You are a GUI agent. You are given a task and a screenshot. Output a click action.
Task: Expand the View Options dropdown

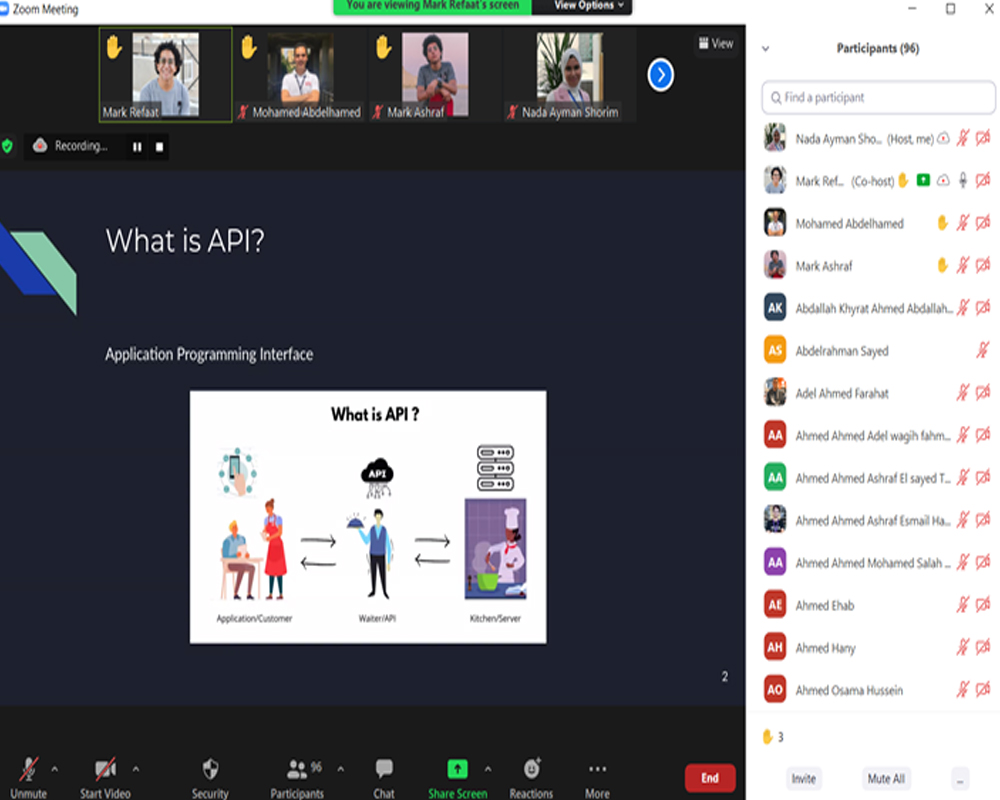click(589, 6)
